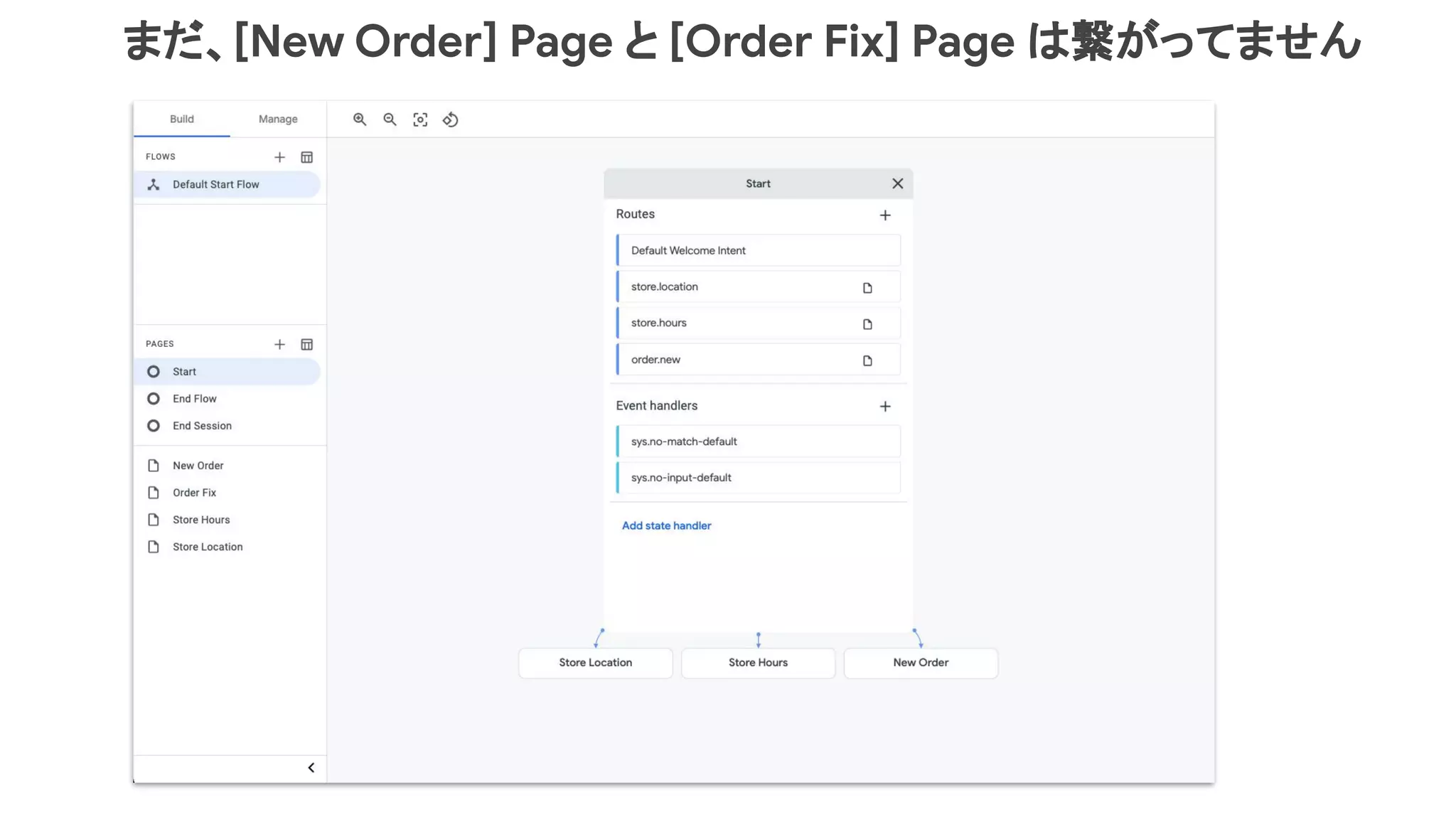Image resolution: width=1456 pixels, height=819 pixels.
Task: Open the pages table view icon
Action: tap(306, 344)
